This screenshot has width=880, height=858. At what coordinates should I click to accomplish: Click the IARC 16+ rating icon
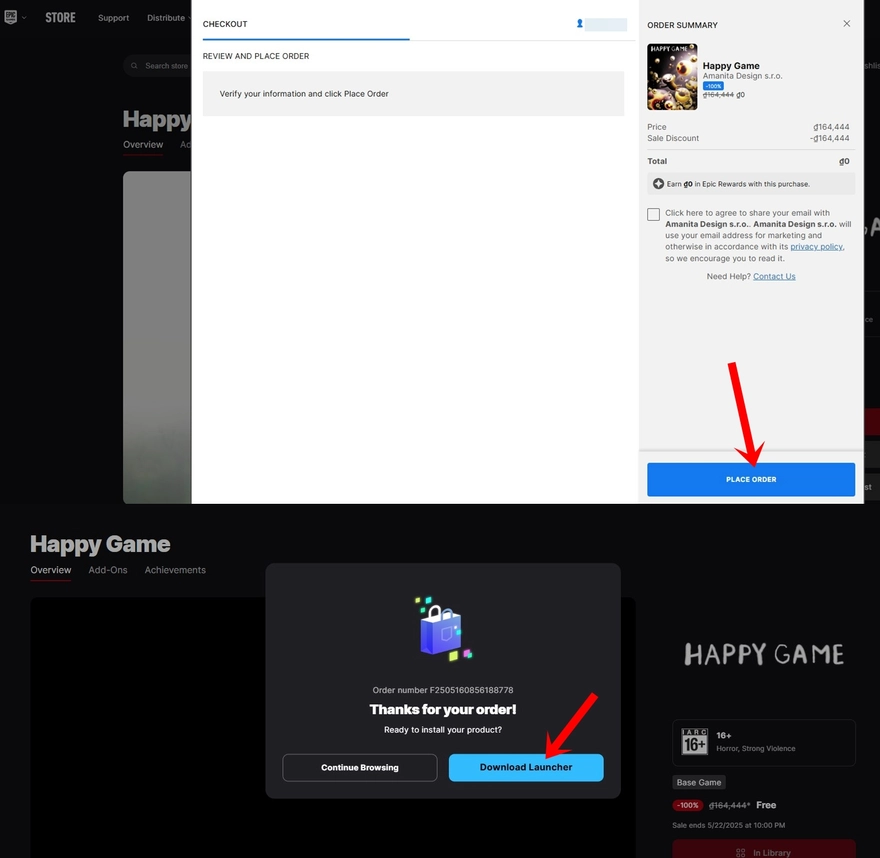coord(695,742)
